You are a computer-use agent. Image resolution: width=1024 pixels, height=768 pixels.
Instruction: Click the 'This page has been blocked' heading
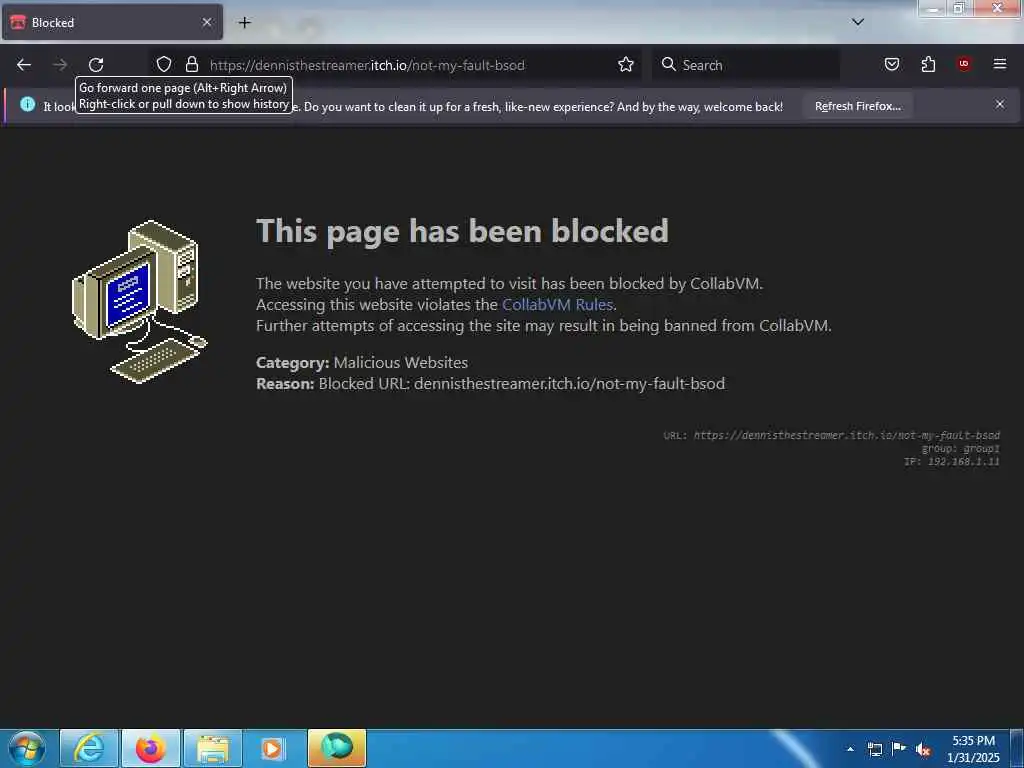pos(462,231)
